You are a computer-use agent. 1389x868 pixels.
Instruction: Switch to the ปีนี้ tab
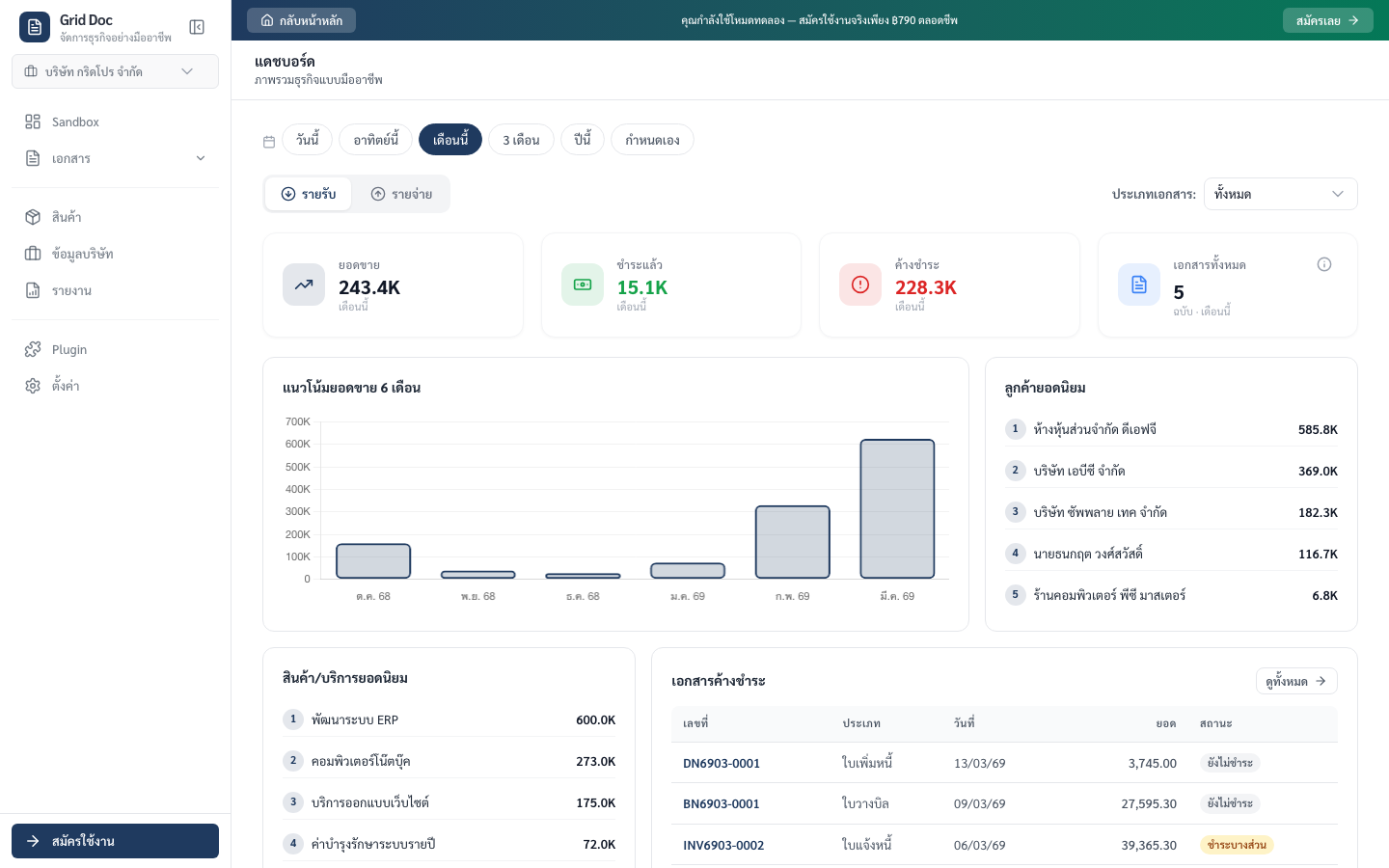(x=583, y=140)
